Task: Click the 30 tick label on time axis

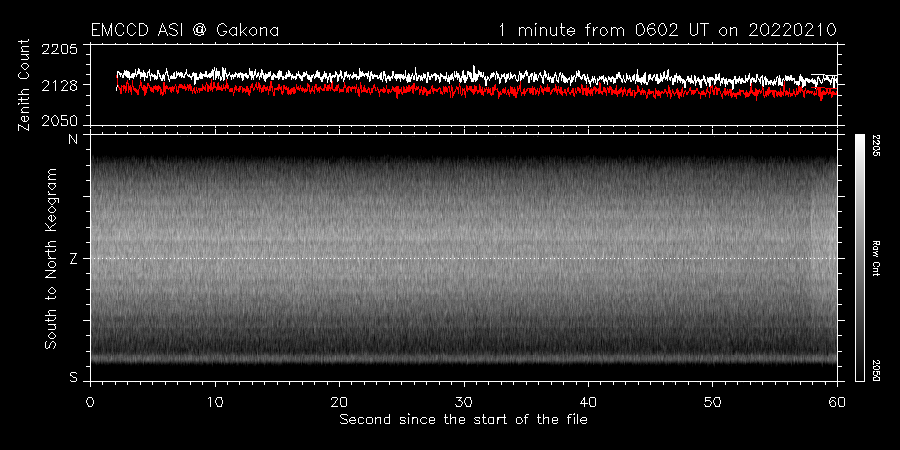Action: coord(464,401)
